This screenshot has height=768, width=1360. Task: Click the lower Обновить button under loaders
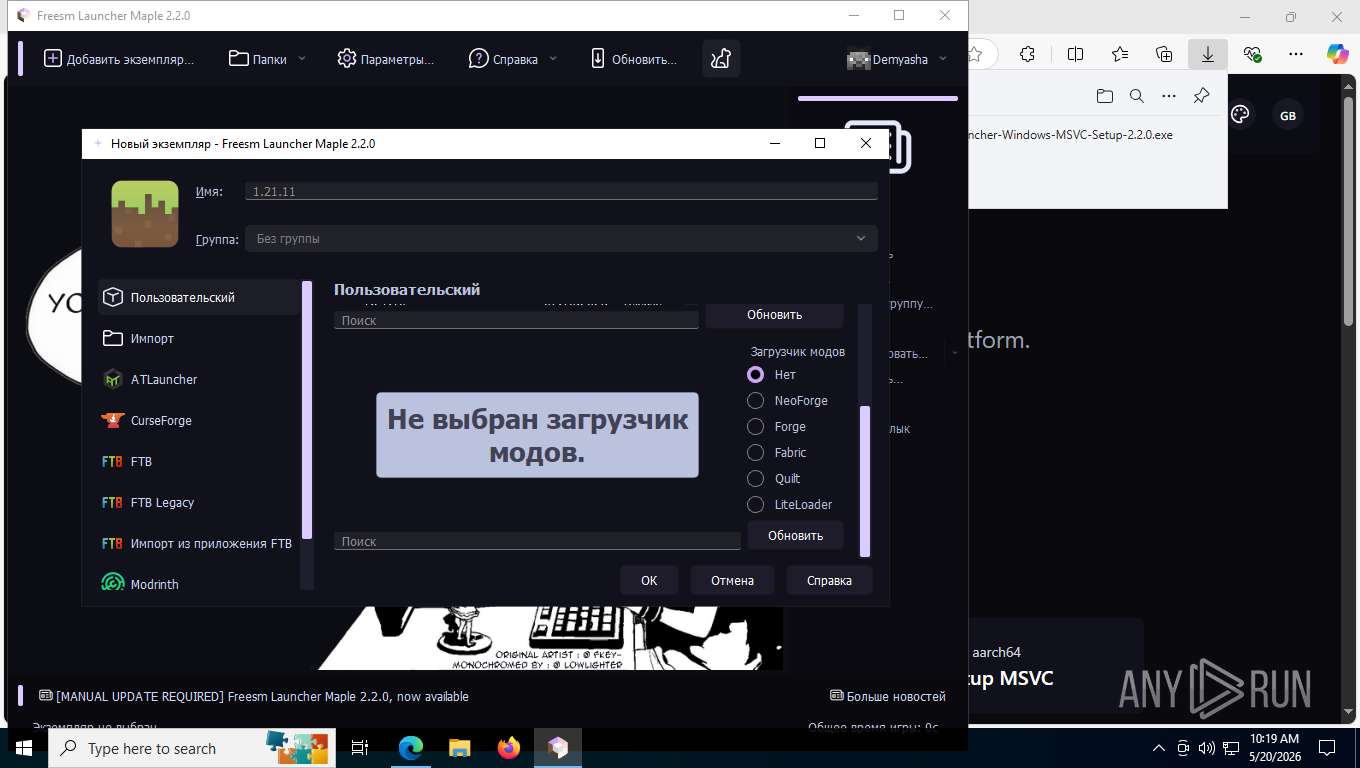point(795,535)
